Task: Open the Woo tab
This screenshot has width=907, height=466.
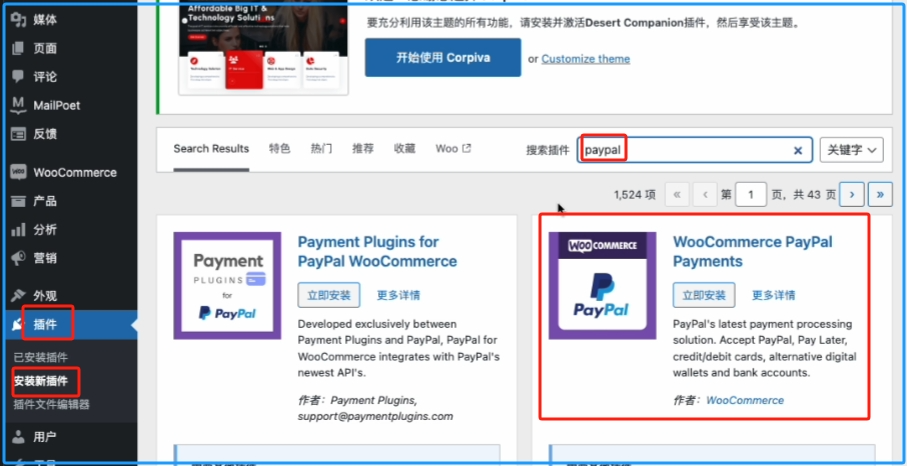Action: (453, 149)
